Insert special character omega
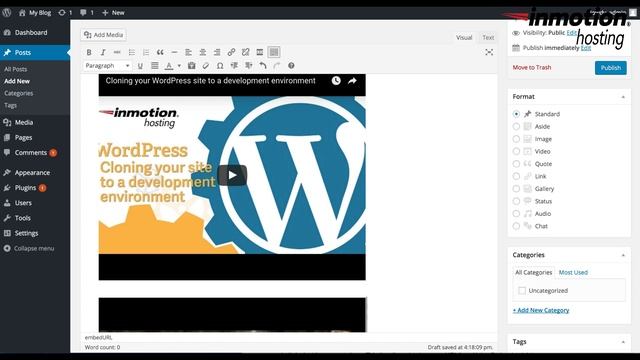Viewport: 640px width, 360px height. point(220,66)
